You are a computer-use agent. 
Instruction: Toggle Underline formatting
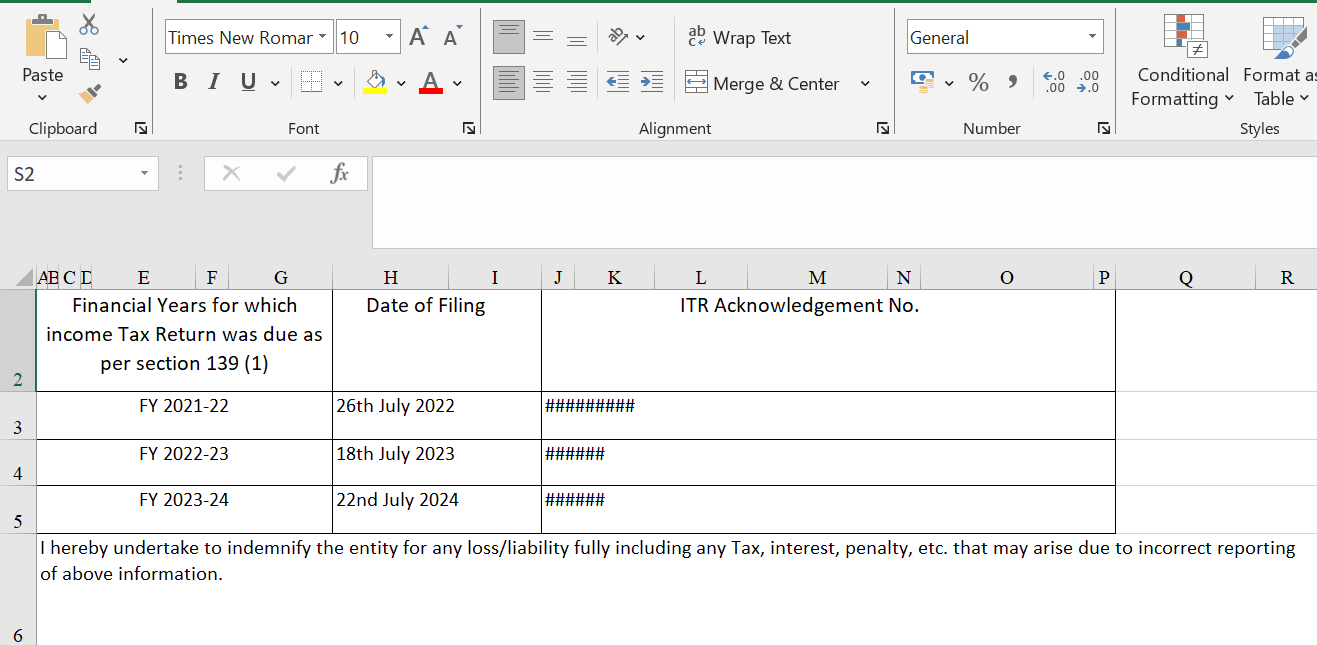[248, 82]
